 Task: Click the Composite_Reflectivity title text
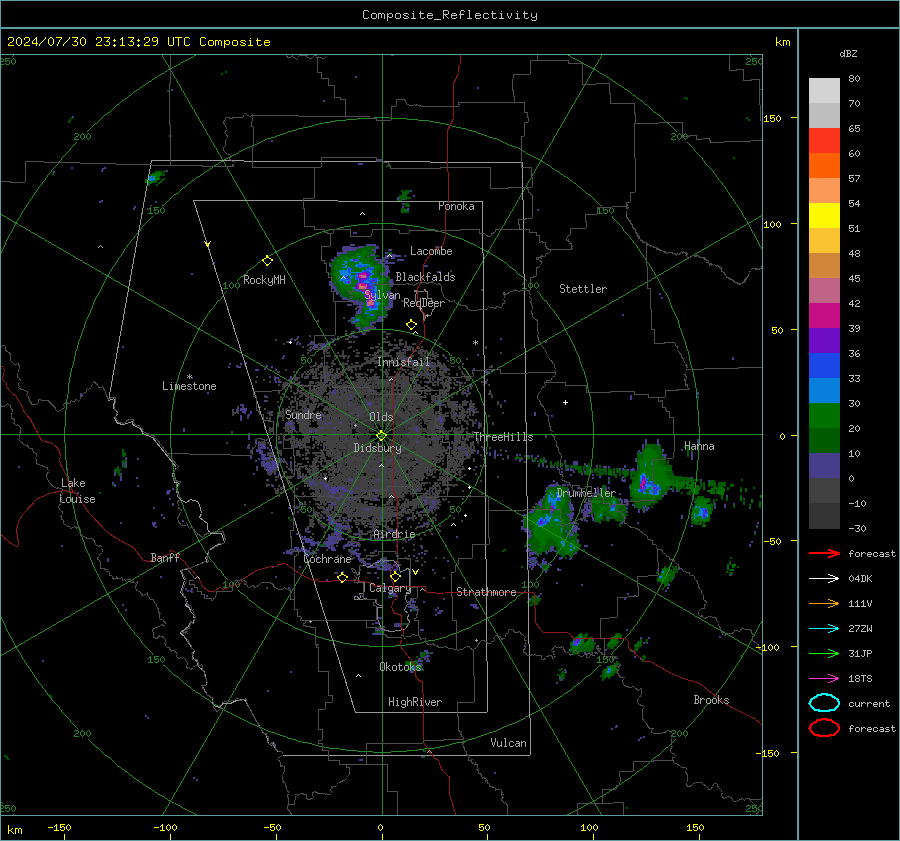[x=450, y=15]
